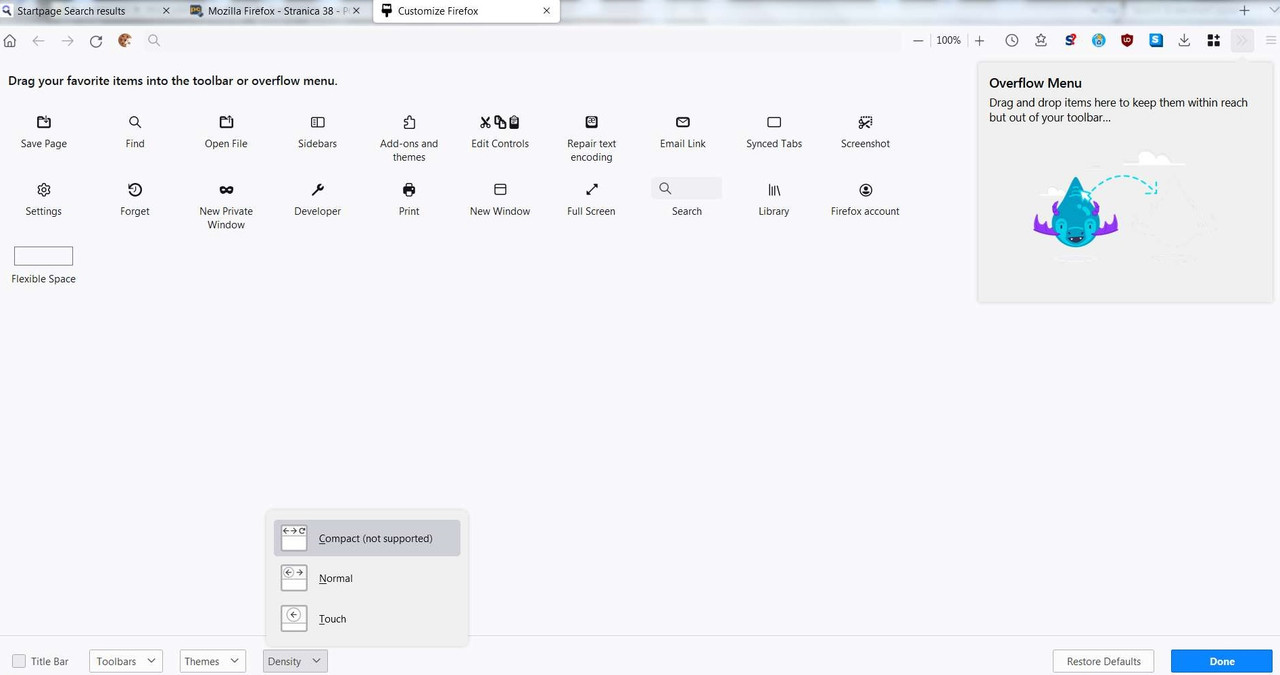
Task: Click the uBlock Origin shield icon
Action: tap(1127, 41)
